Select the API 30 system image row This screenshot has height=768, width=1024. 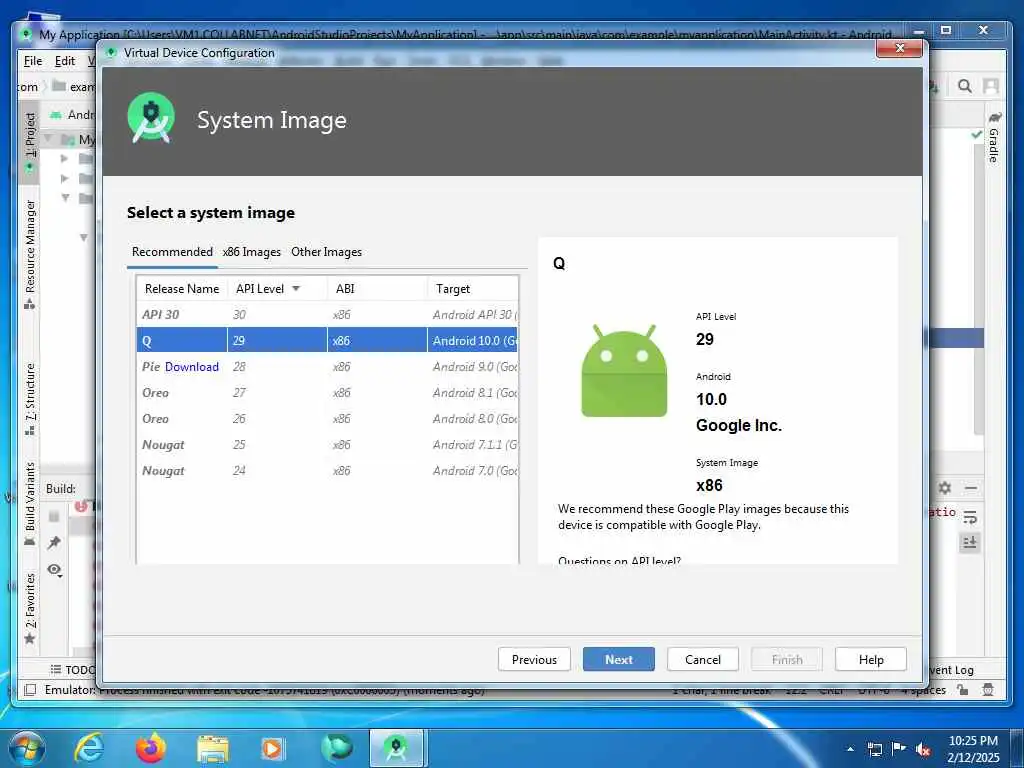point(327,315)
